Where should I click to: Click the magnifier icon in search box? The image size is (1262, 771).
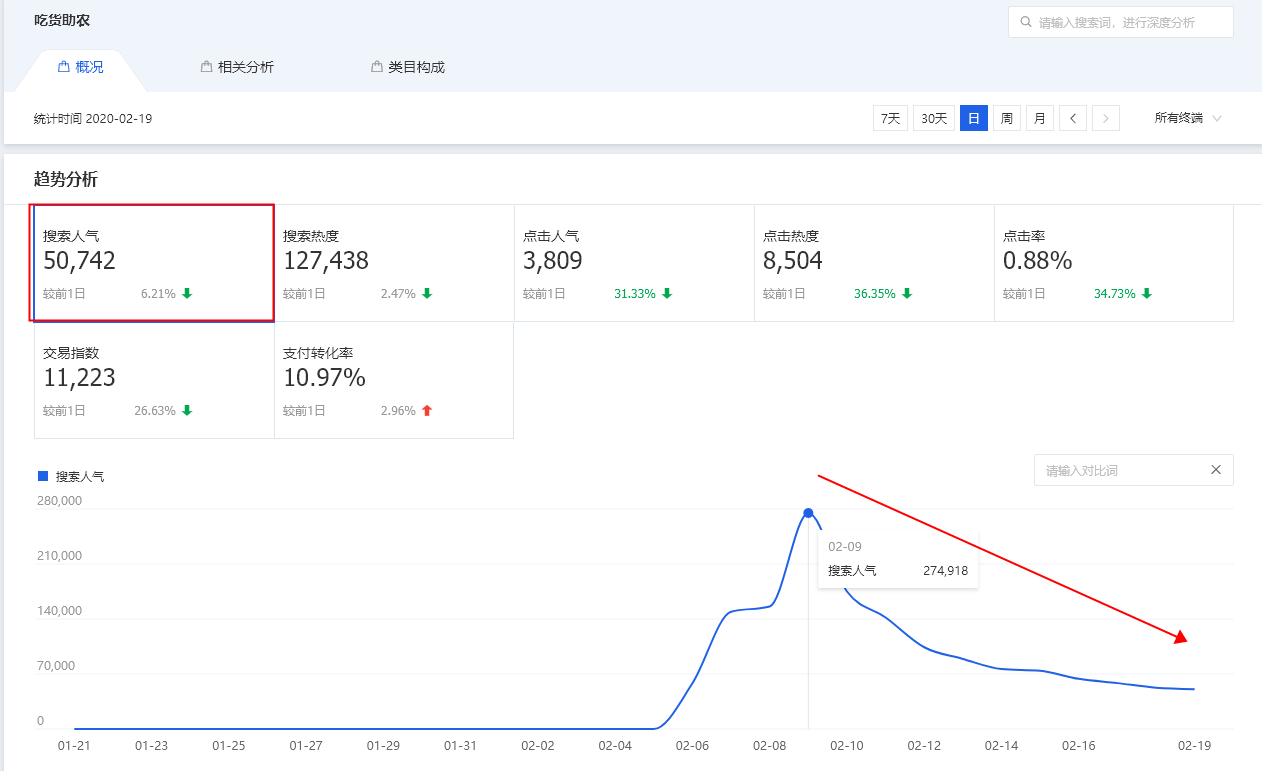tap(1025, 22)
